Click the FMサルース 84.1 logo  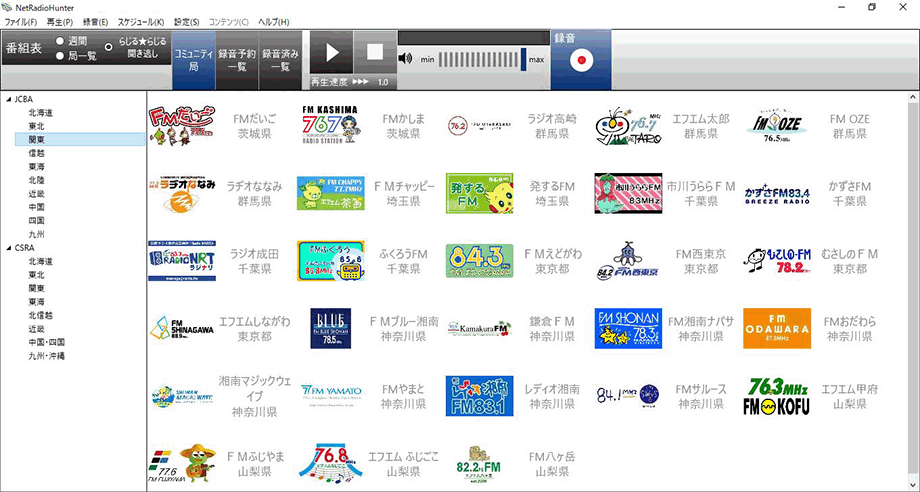628,396
